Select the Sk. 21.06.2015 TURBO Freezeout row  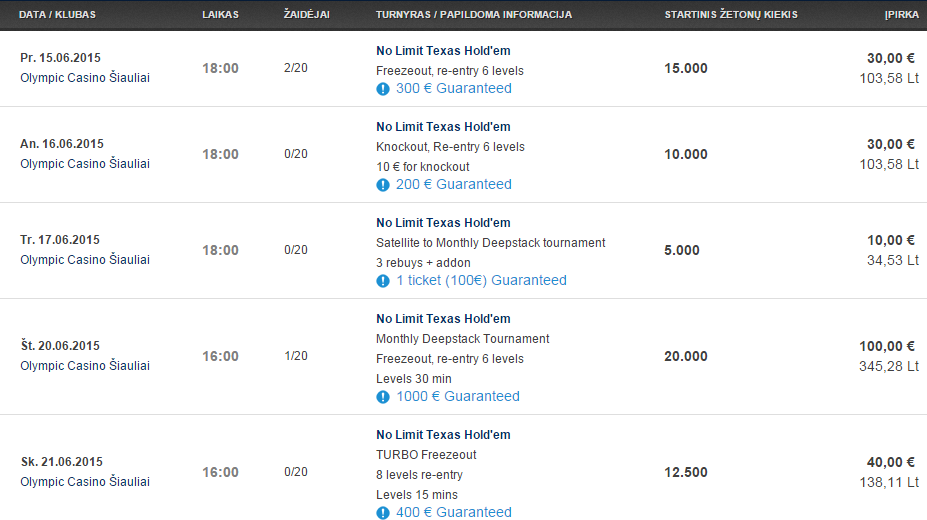[464, 468]
